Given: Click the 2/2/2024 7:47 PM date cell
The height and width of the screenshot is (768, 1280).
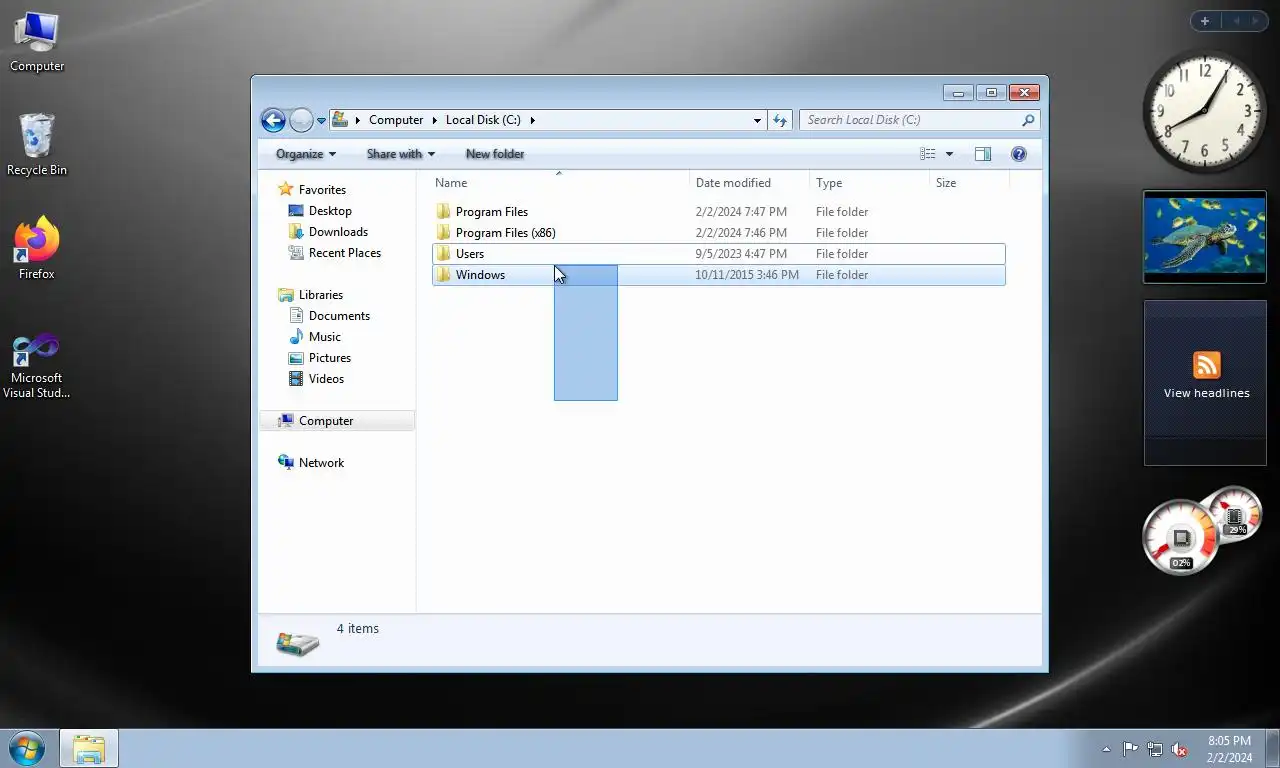Looking at the screenshot, I should (741, 212).
